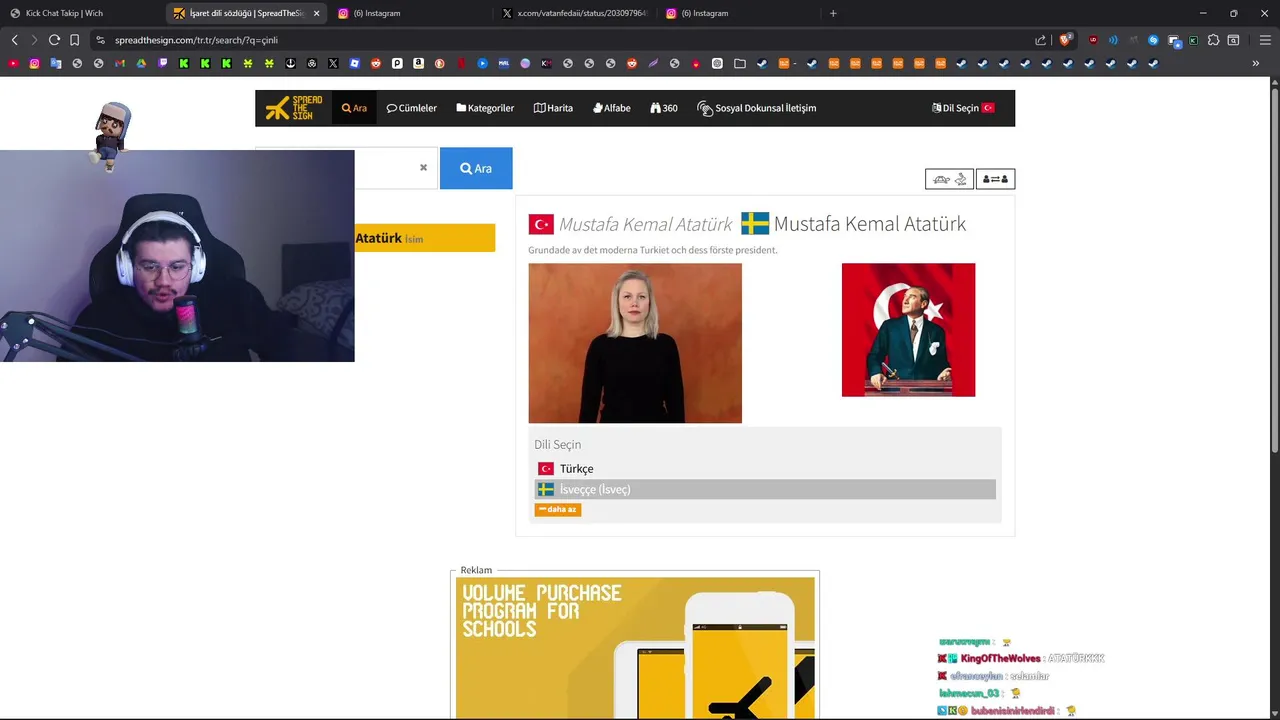Image resolution: width=1280 pixels, height=720 pixels.
Task: Select İsveççe (İsveç) language row
Action: pos(765,489)
